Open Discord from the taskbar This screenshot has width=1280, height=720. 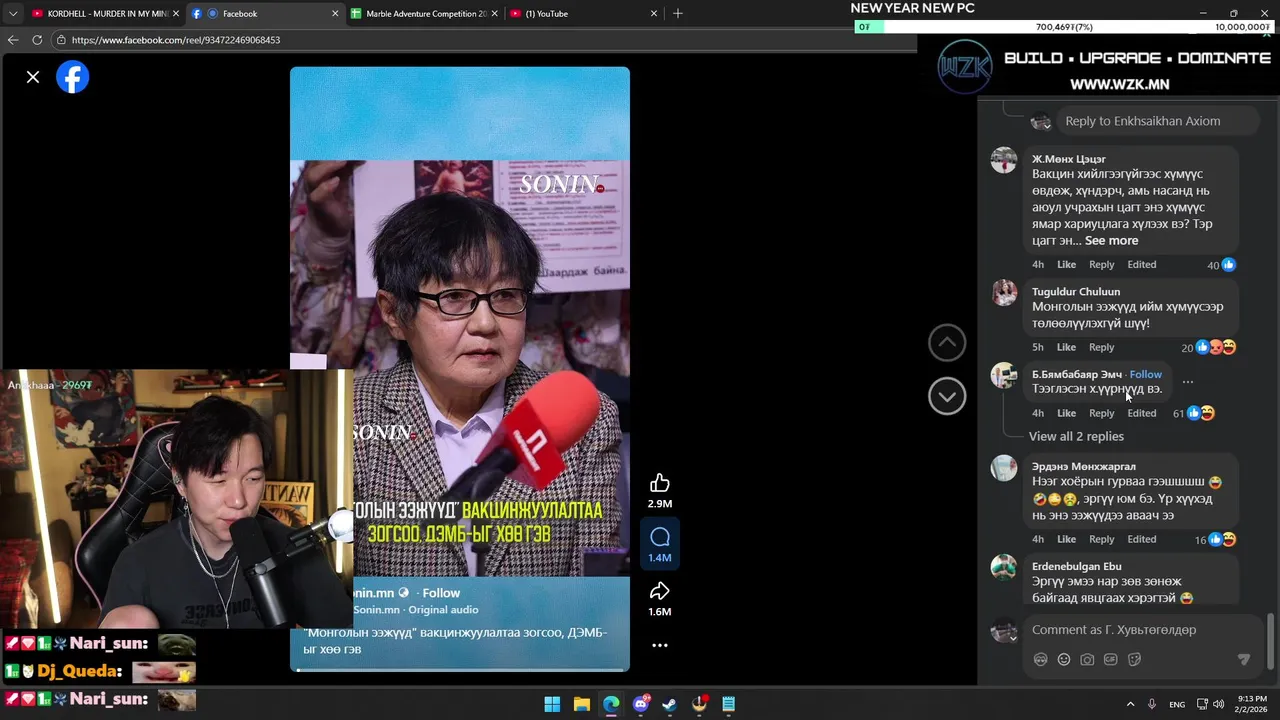click(x=641, y=704)
